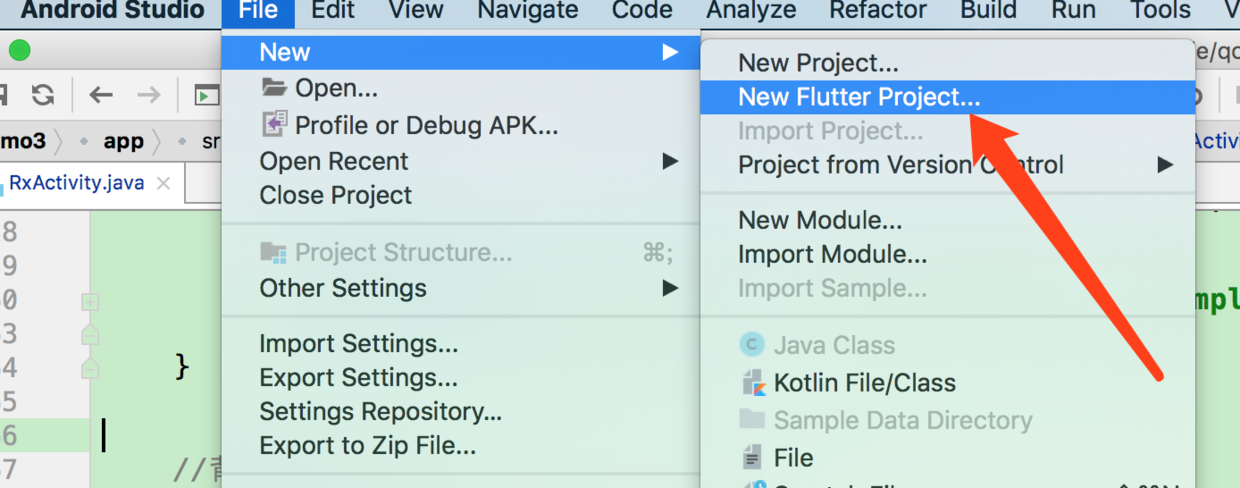
Task: Expand the Other Settings submenu
Action: tap(669, 288)
